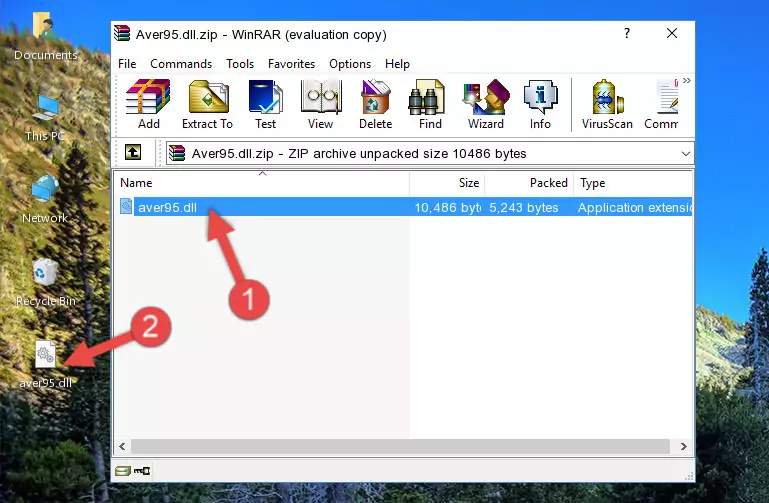The width and height of the screenshot is (769, 503).
Task: Click the Extract To toolbar icon
Action: coord(207,104)
